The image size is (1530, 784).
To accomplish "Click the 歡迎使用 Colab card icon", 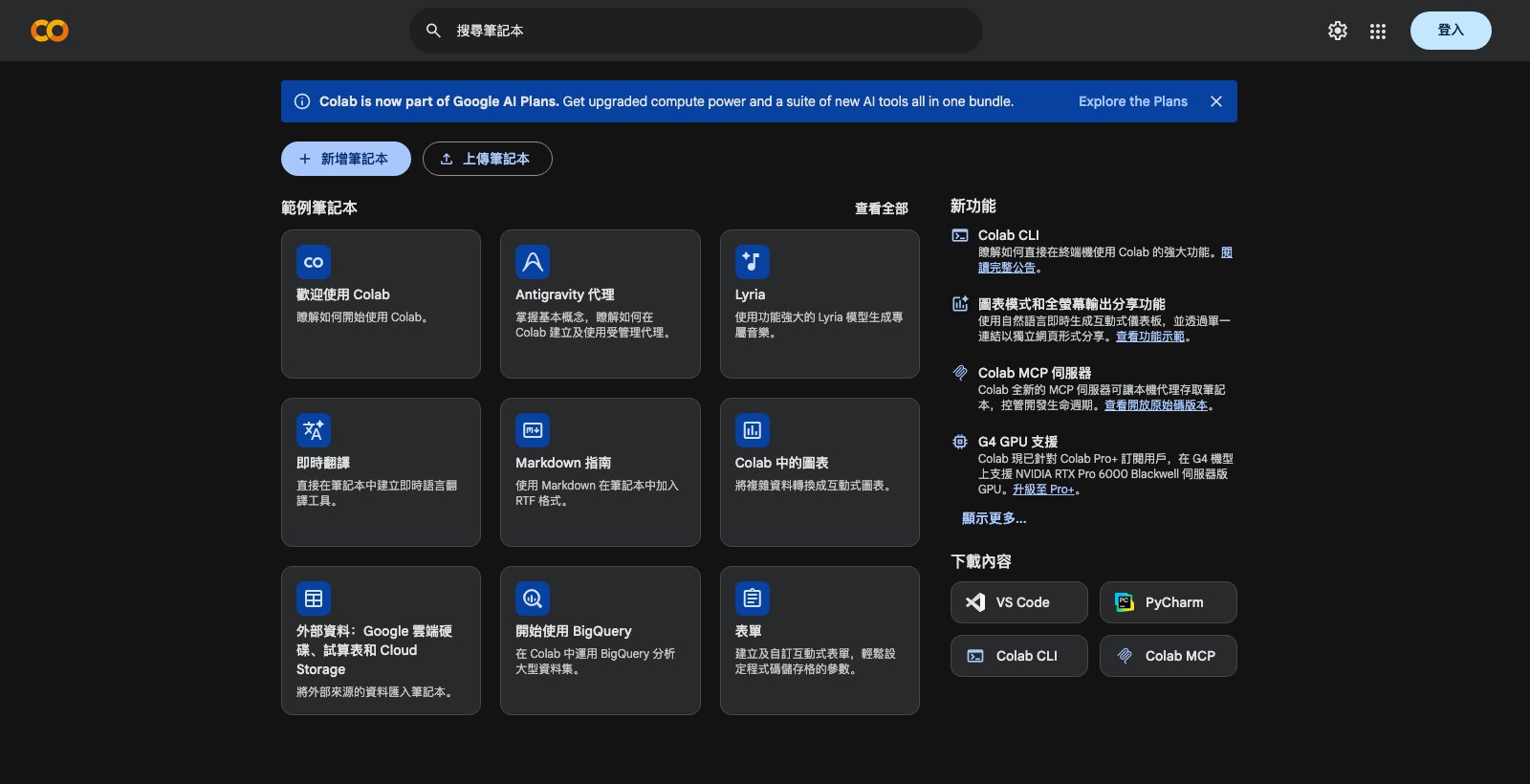I will point(314,262).
